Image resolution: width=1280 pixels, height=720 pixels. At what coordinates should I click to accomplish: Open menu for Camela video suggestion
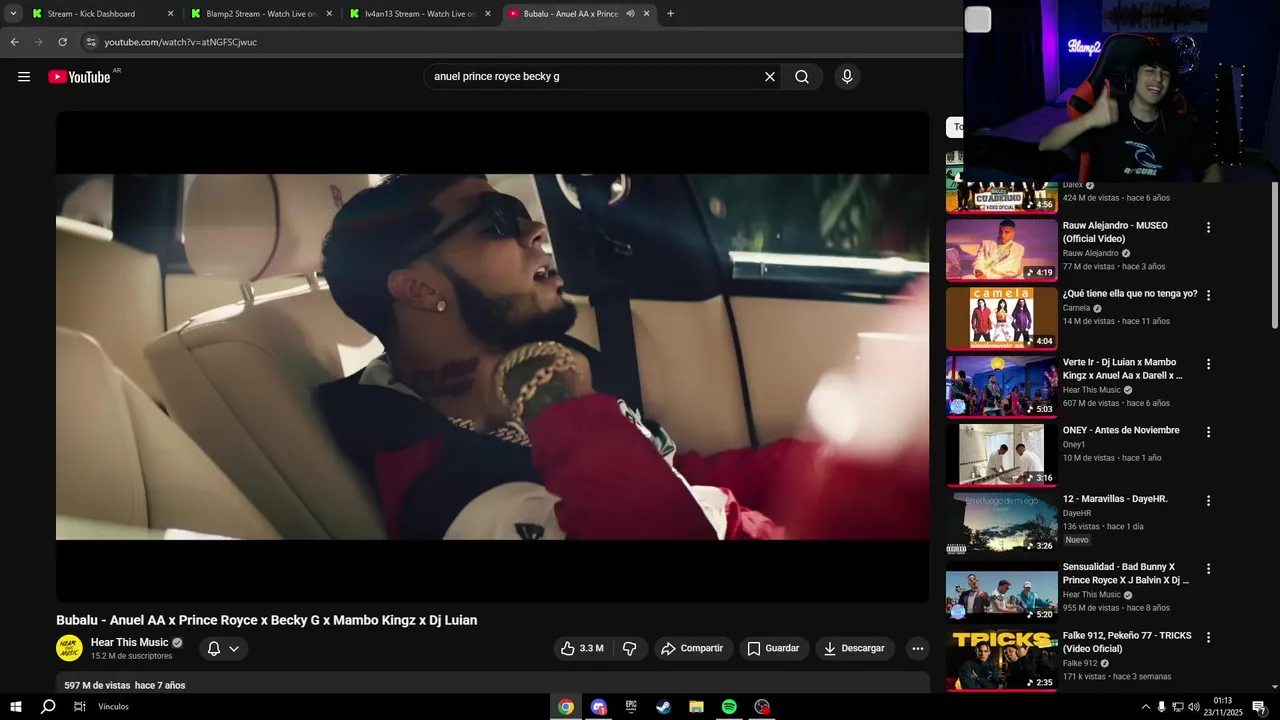1208,295
